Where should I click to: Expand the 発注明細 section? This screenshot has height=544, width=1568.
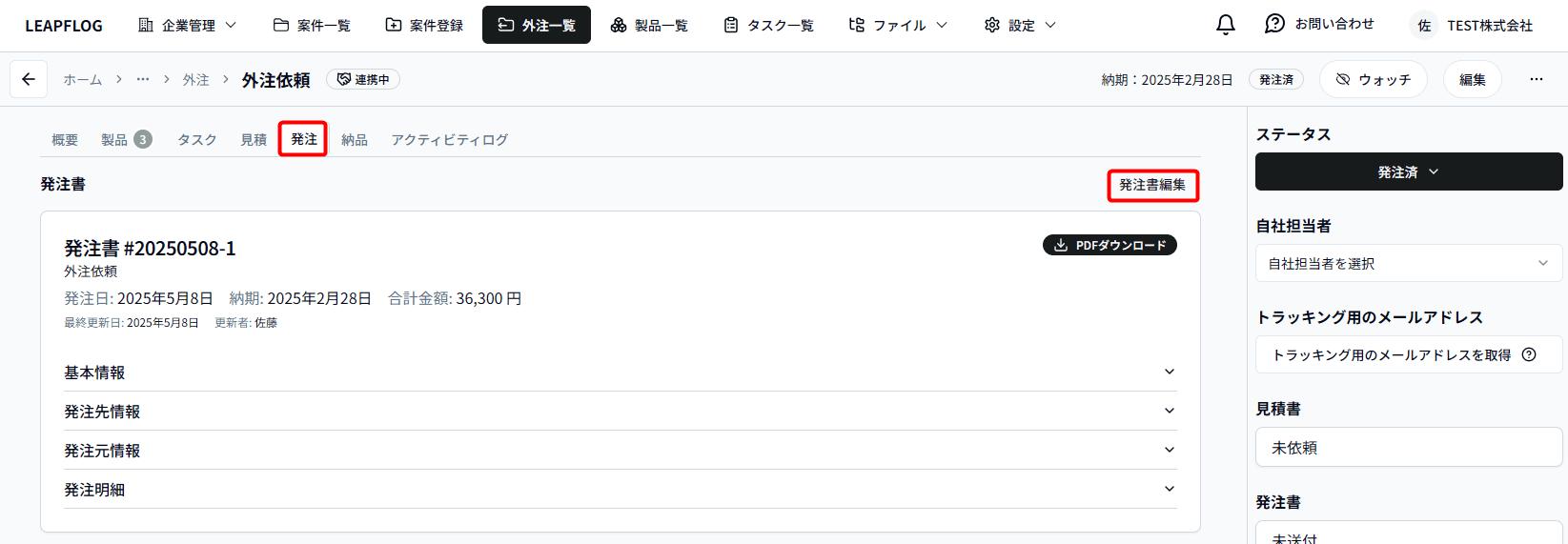621,489
